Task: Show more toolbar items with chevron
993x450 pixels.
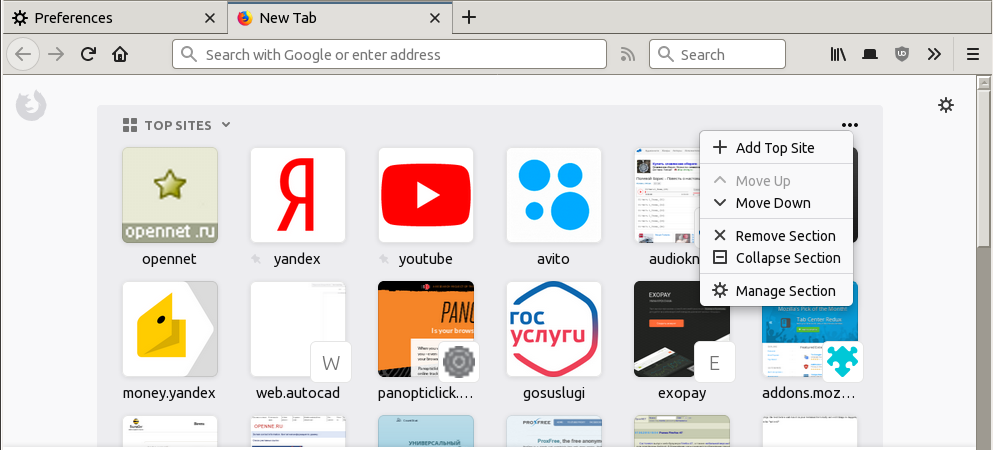Action: (x=934, y=54)
